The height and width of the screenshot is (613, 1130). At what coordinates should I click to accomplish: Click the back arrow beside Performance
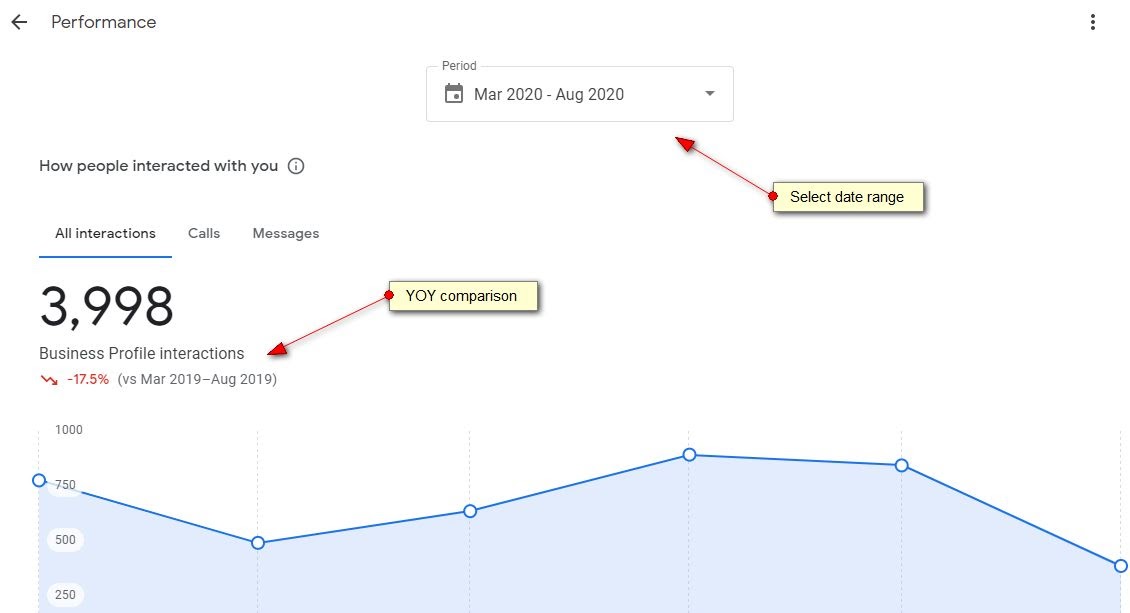[19, 22]
